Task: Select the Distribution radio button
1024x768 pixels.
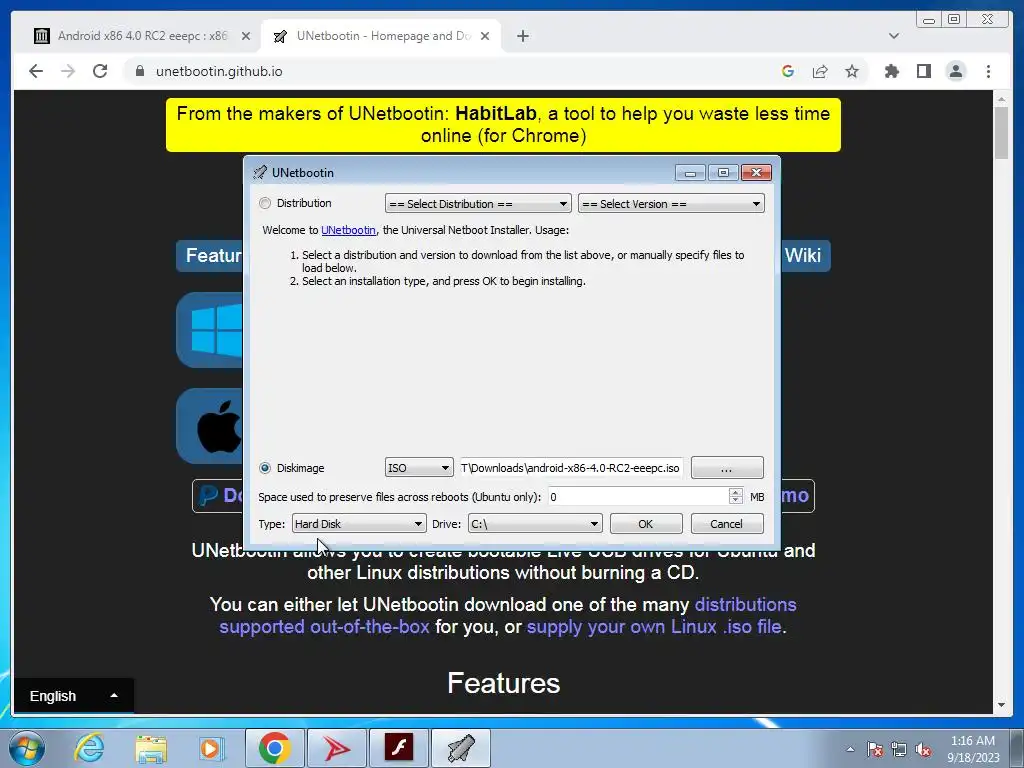Action: coord(264,203)
